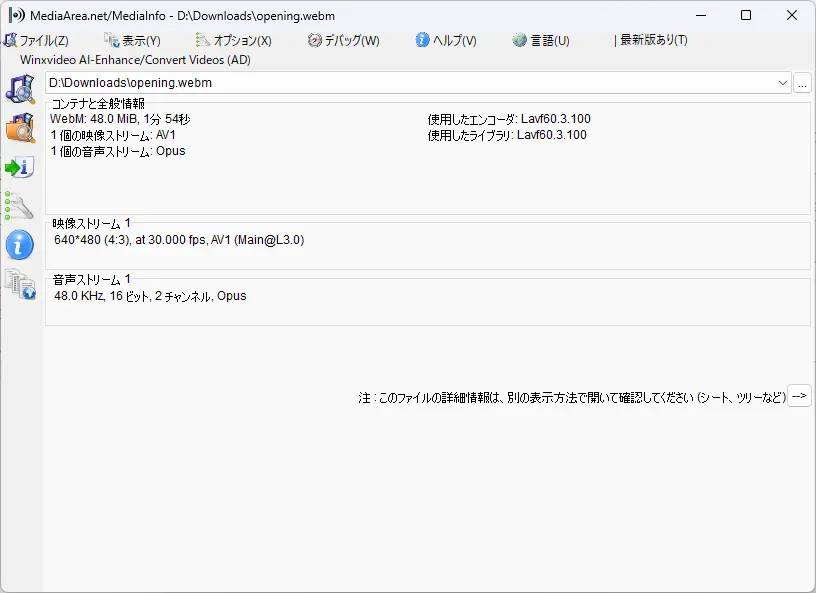This screenshot has width=816, height=593.
Task: Open the デバッグ(W) menu
Action: pos(343,40)
